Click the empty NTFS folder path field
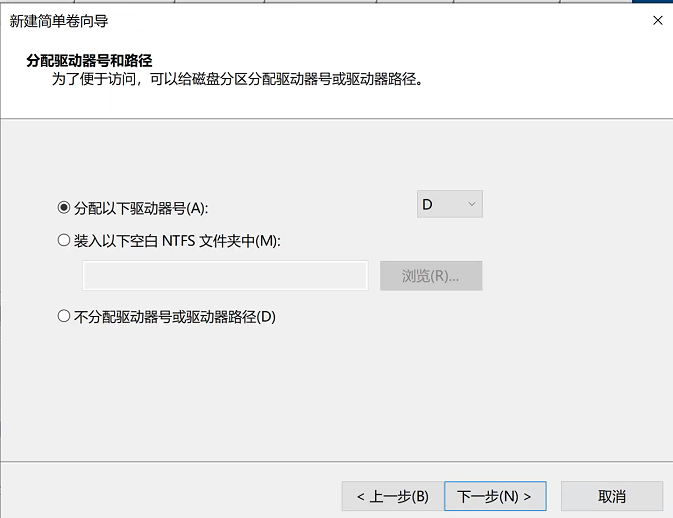The width and height of the screenshot is (673, 518). (225, 276)
